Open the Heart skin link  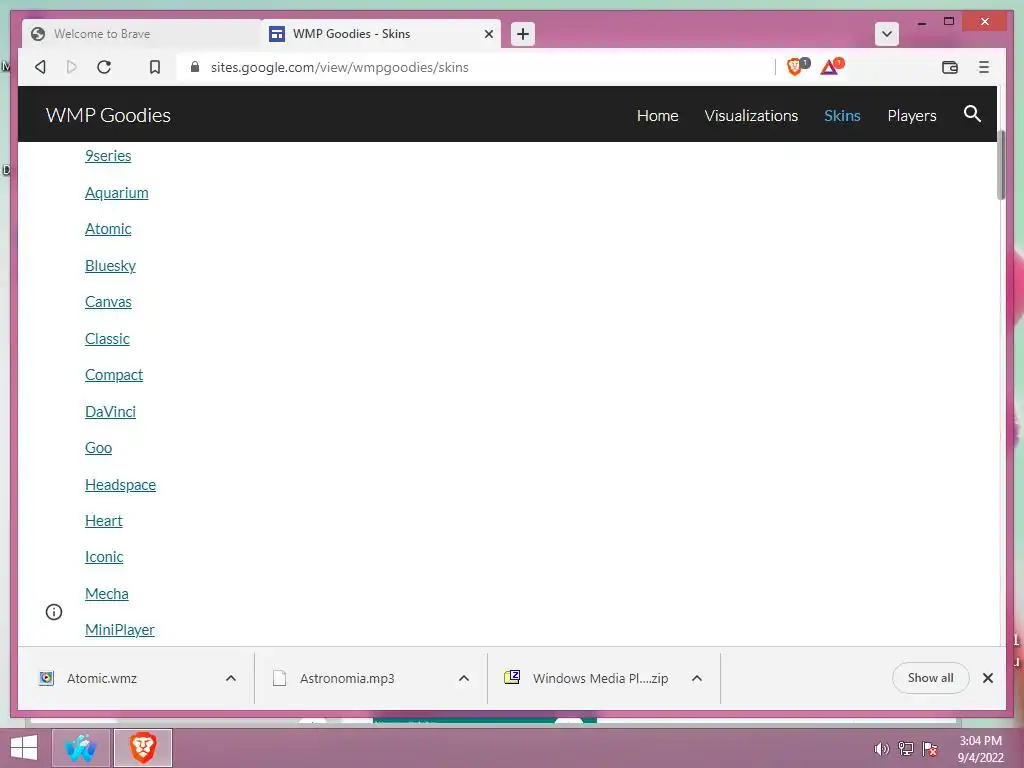[x=104, y=521]
